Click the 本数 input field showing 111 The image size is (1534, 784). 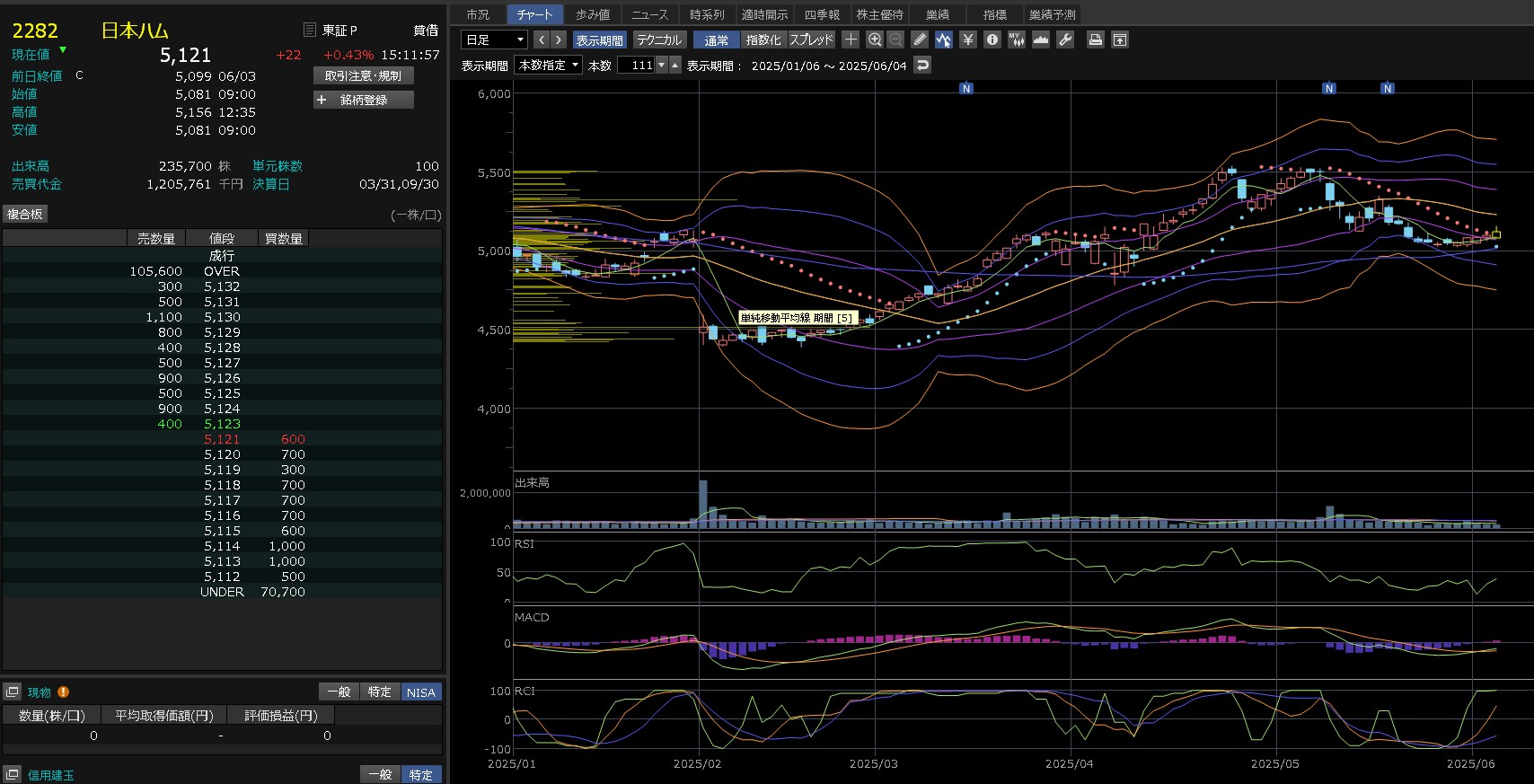click(x=636, y=65)
